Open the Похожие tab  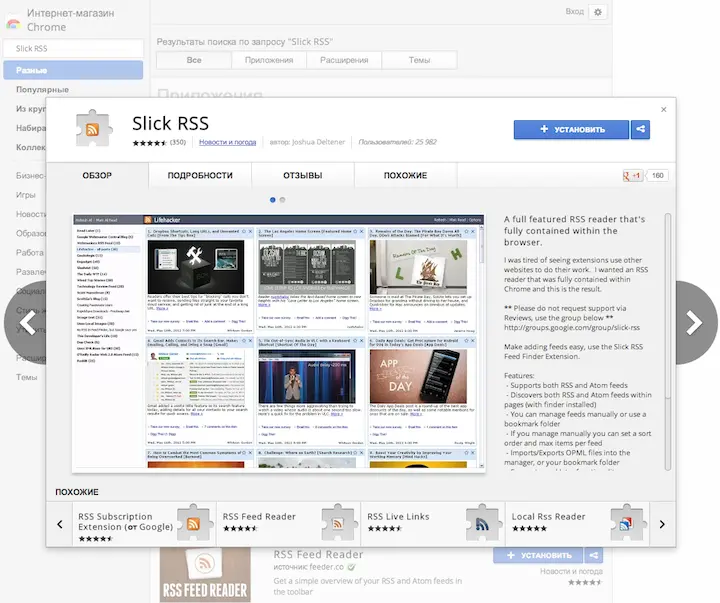(x=405, y=175)
